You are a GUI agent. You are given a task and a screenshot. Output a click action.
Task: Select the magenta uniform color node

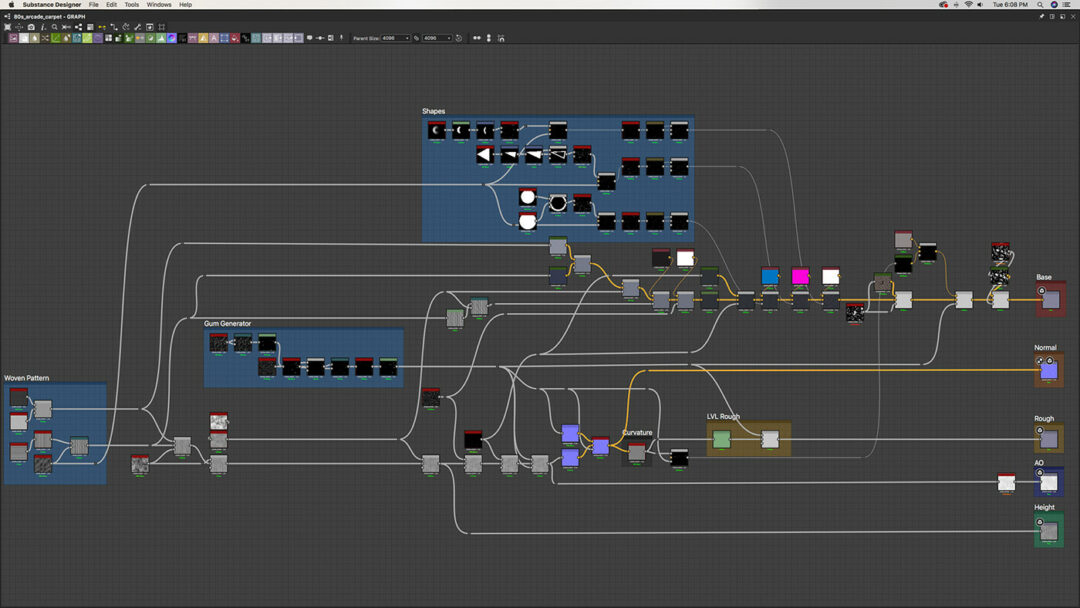[x=800, y=276]
